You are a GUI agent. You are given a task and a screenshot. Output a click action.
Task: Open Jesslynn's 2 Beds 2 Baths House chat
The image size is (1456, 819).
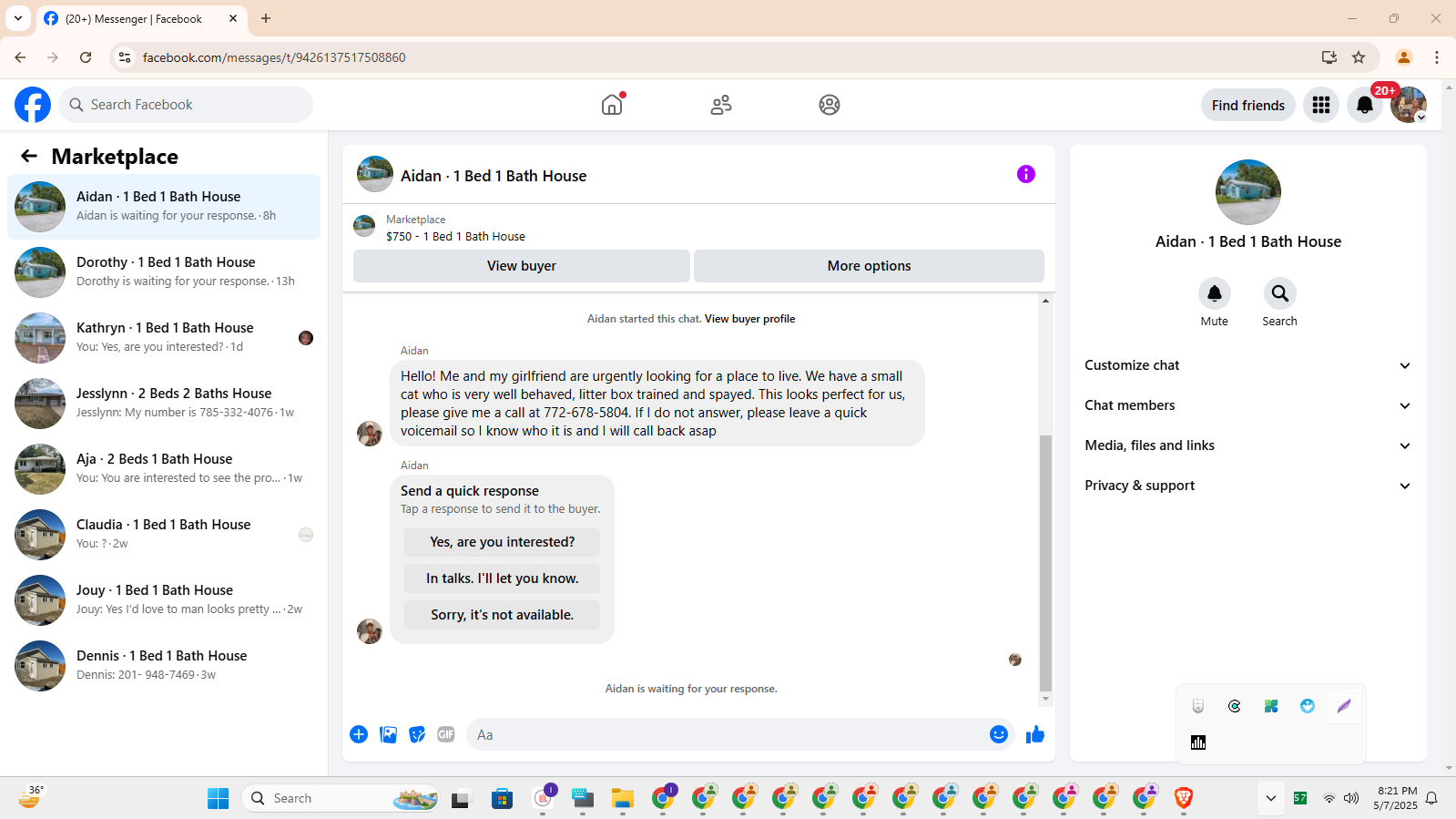pyautogui.click(x=164, y=404)
